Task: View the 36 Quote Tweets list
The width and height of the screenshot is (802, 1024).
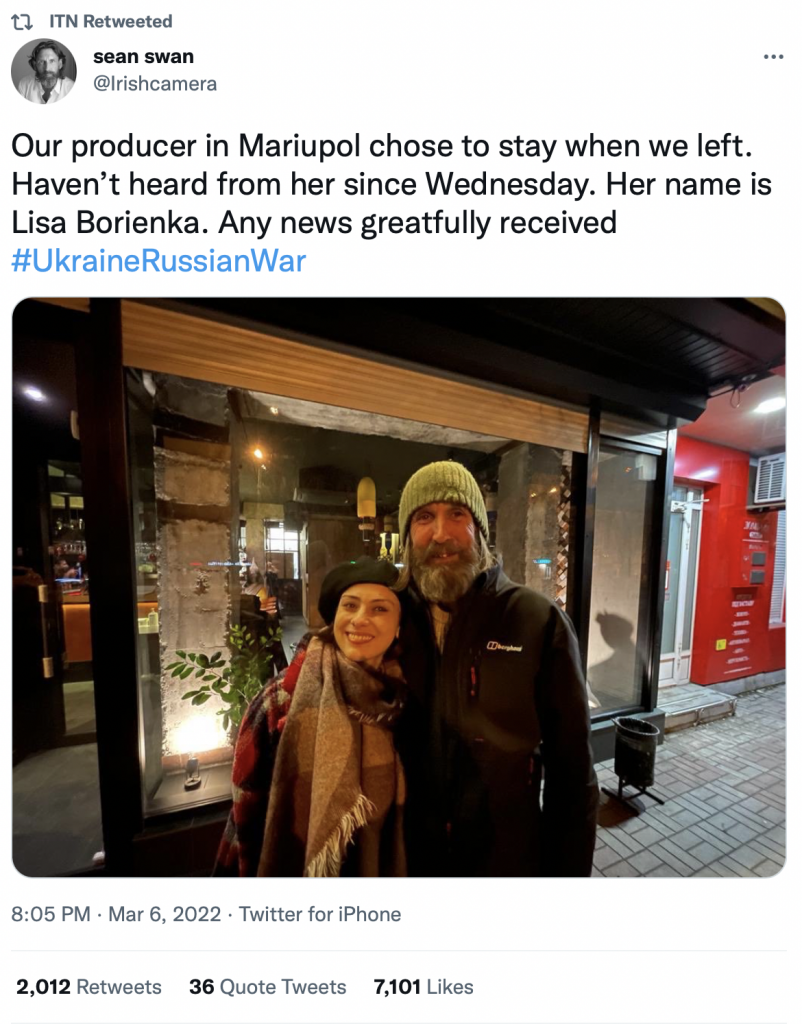Action: (x=268, y=986)
